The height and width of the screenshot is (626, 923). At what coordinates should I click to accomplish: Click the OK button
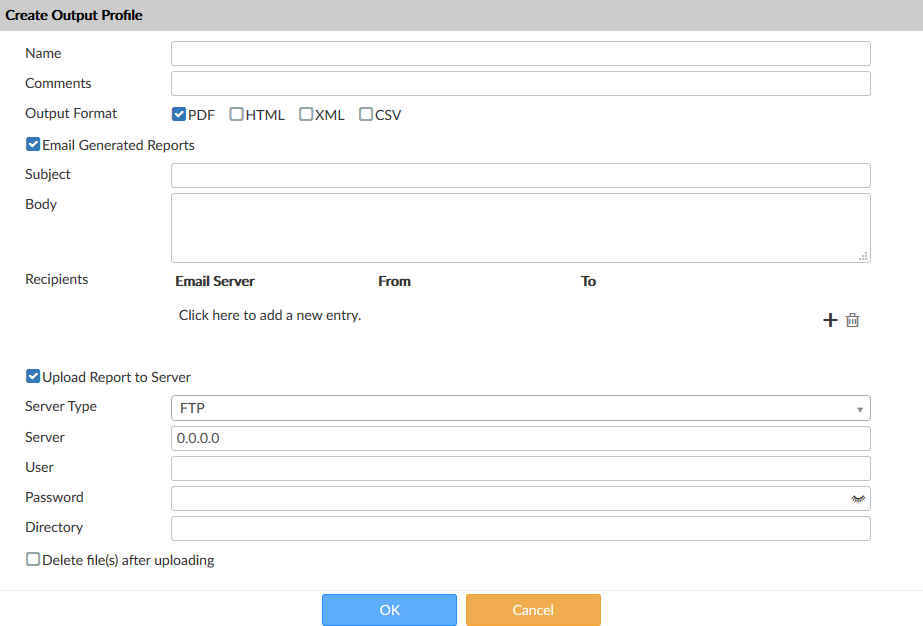coord(389,609)
